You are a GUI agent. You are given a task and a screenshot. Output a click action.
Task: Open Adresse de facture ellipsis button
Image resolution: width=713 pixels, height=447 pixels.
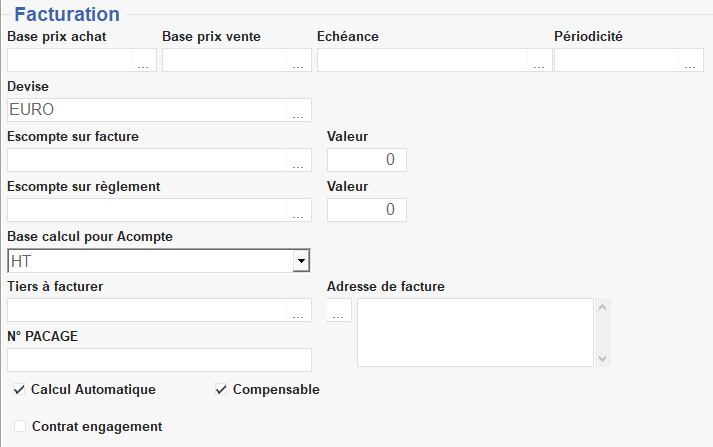[x=340, y=311]
